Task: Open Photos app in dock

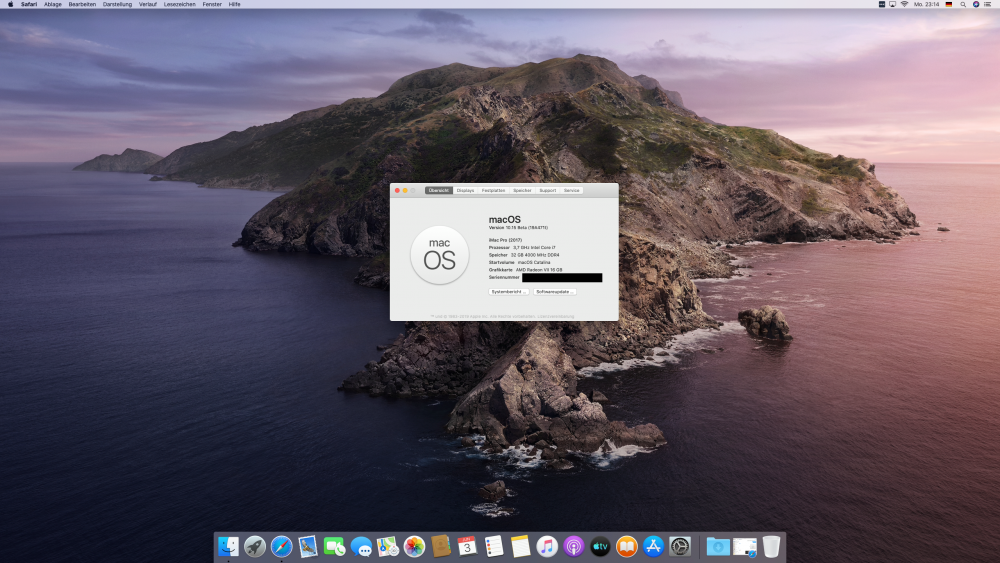Action: (414, 546)
